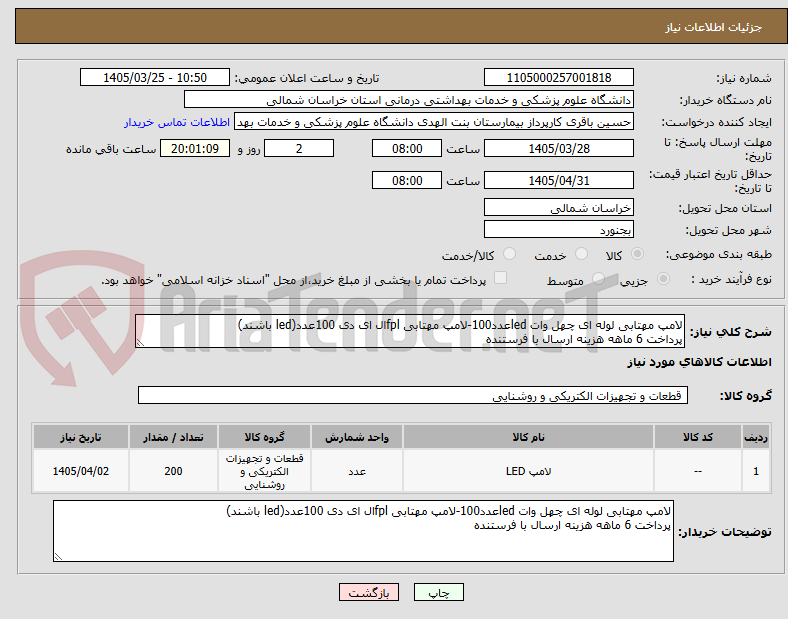
Task: Click the جزئیات اطلاعات نیاز page header
Action: [x=714, y=27]
